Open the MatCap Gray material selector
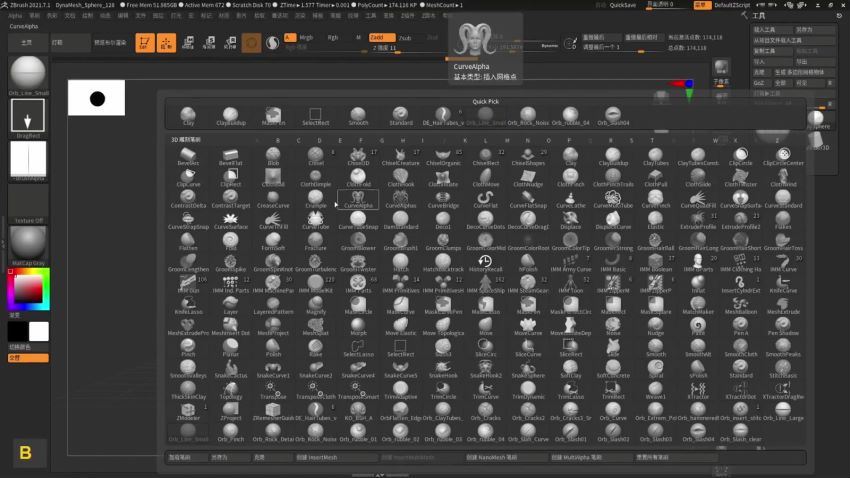This screenshot has width=850, height=478. point(28,243)
